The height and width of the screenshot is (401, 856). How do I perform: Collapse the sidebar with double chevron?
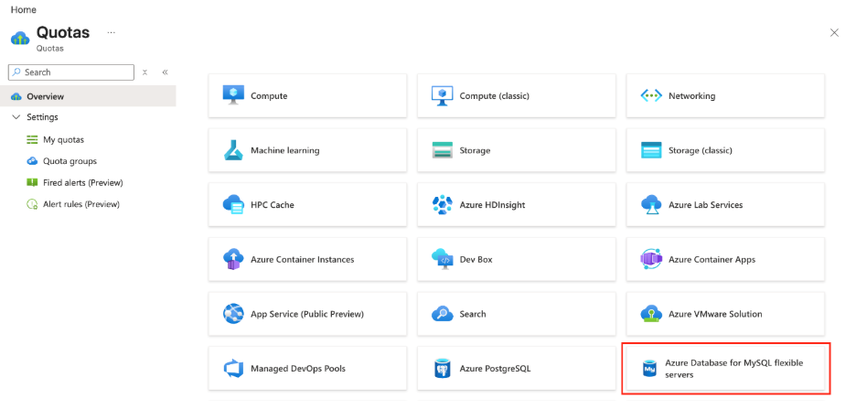click(x=165, y=72)
